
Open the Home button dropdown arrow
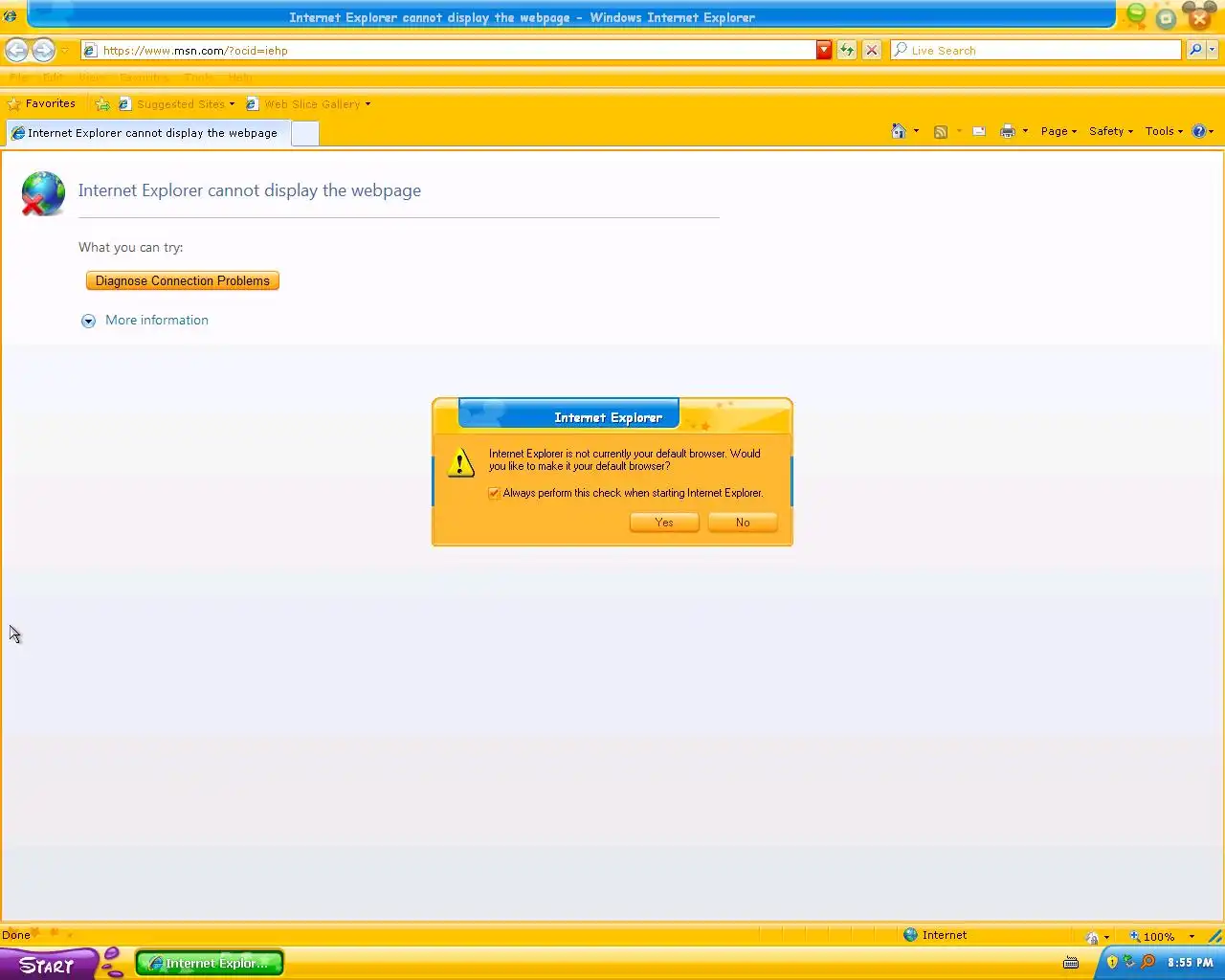[916, 131]
